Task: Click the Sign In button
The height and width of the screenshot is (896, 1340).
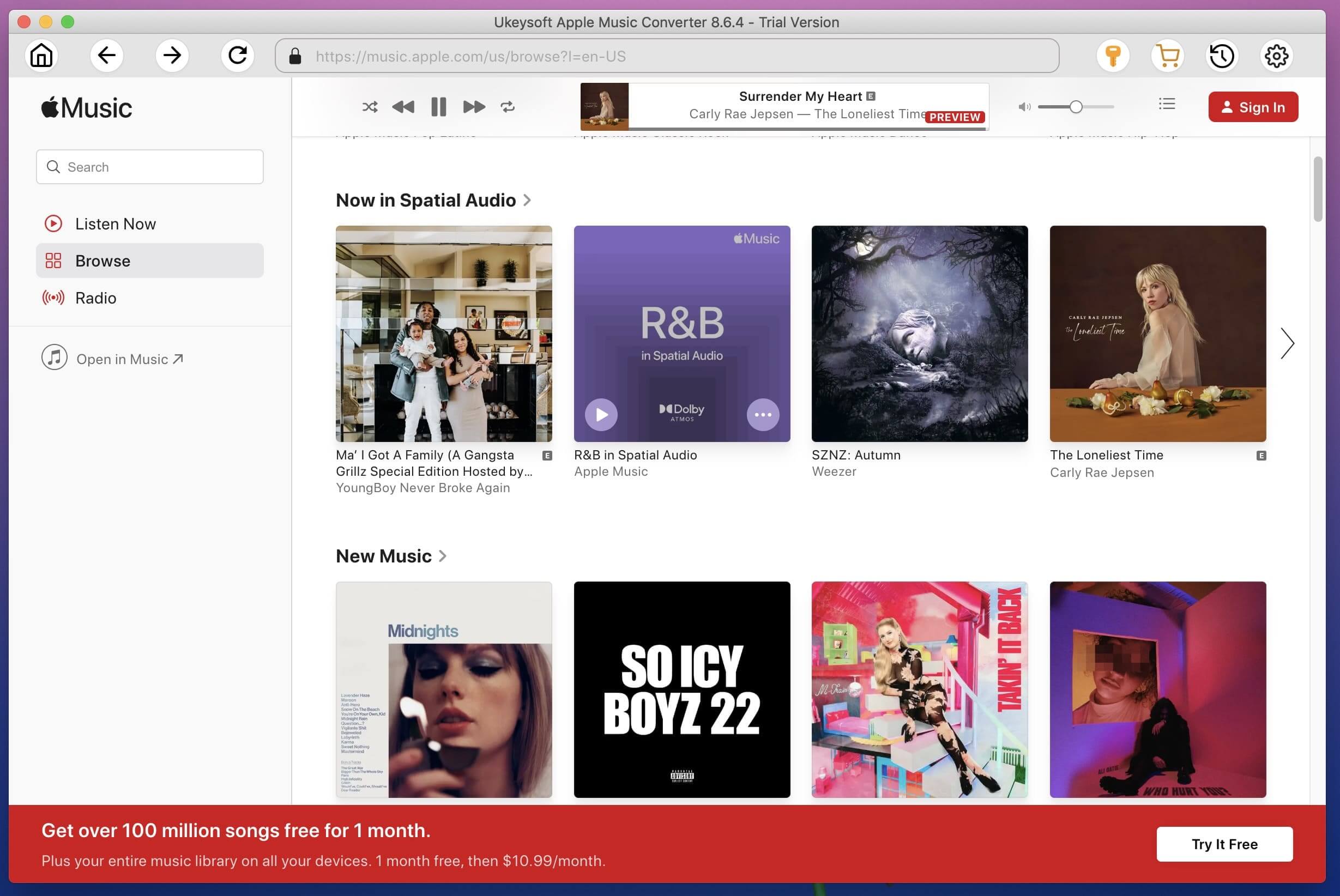Action: point(1253,107)
